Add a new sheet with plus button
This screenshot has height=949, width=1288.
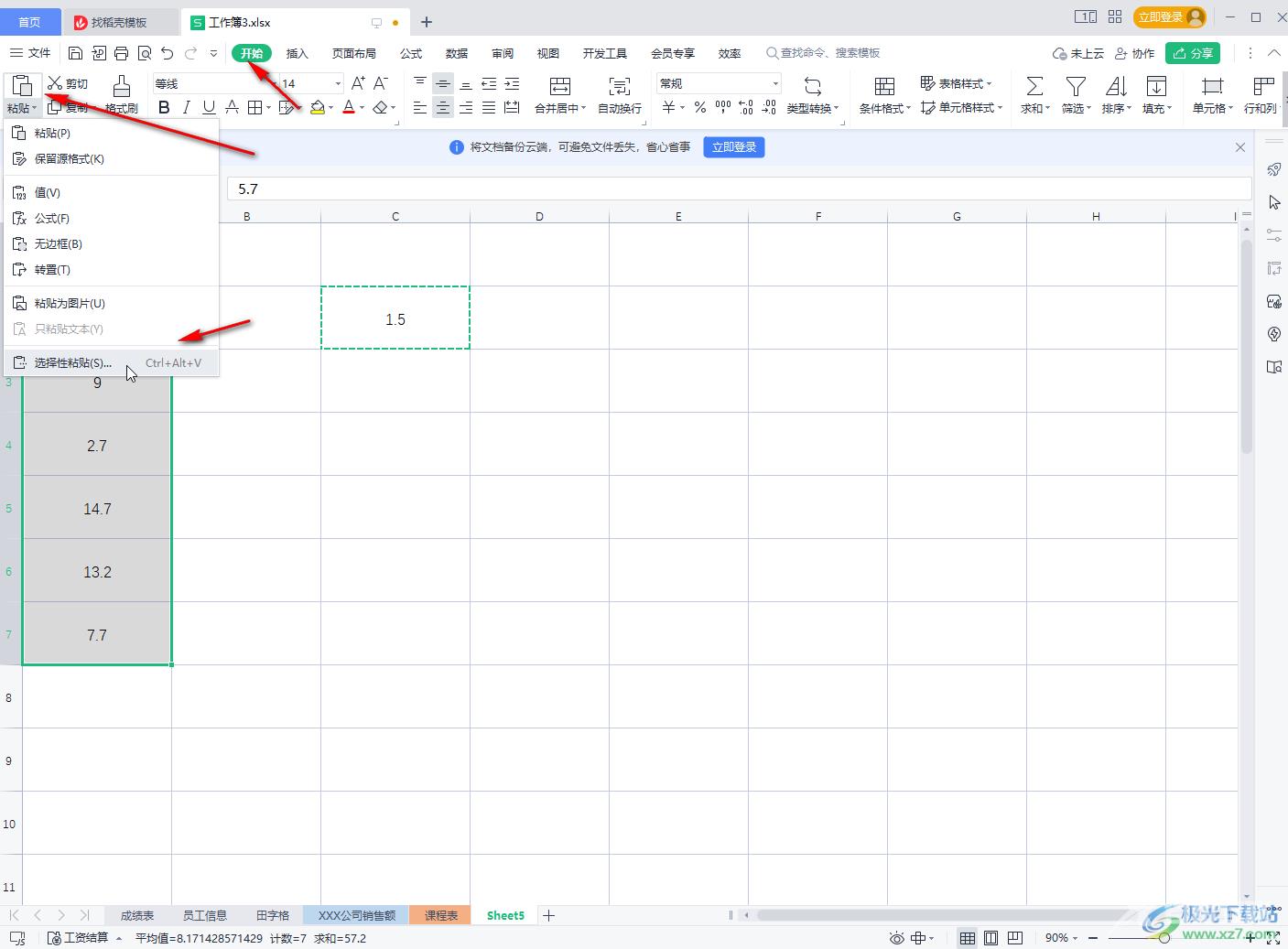[549, 915]
